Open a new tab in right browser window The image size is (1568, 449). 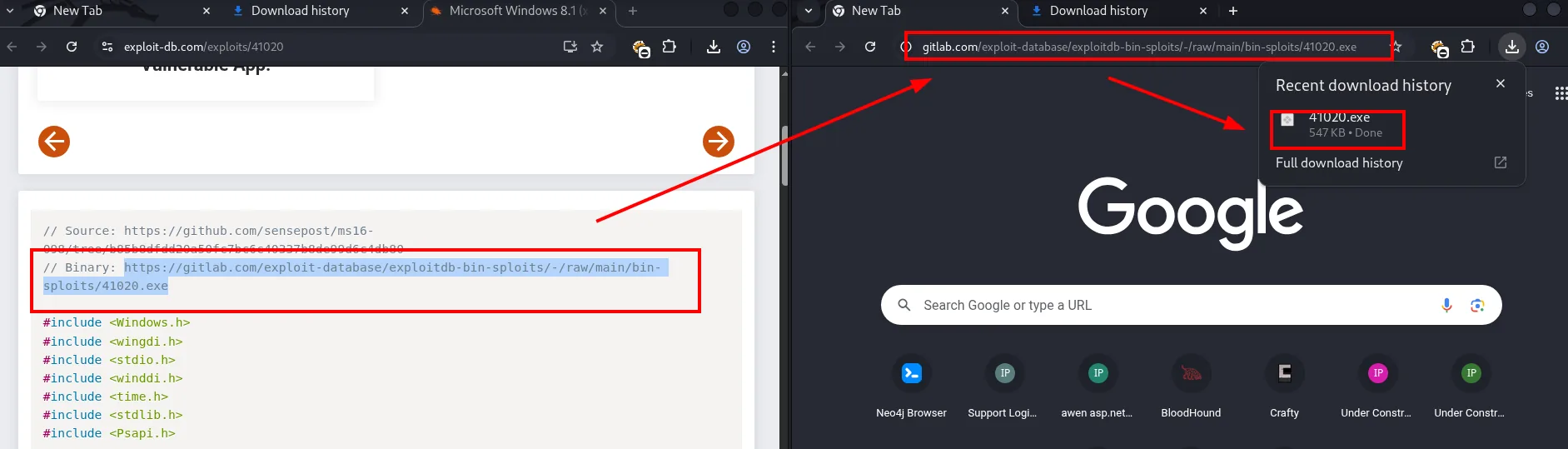tap(1233, 11)
